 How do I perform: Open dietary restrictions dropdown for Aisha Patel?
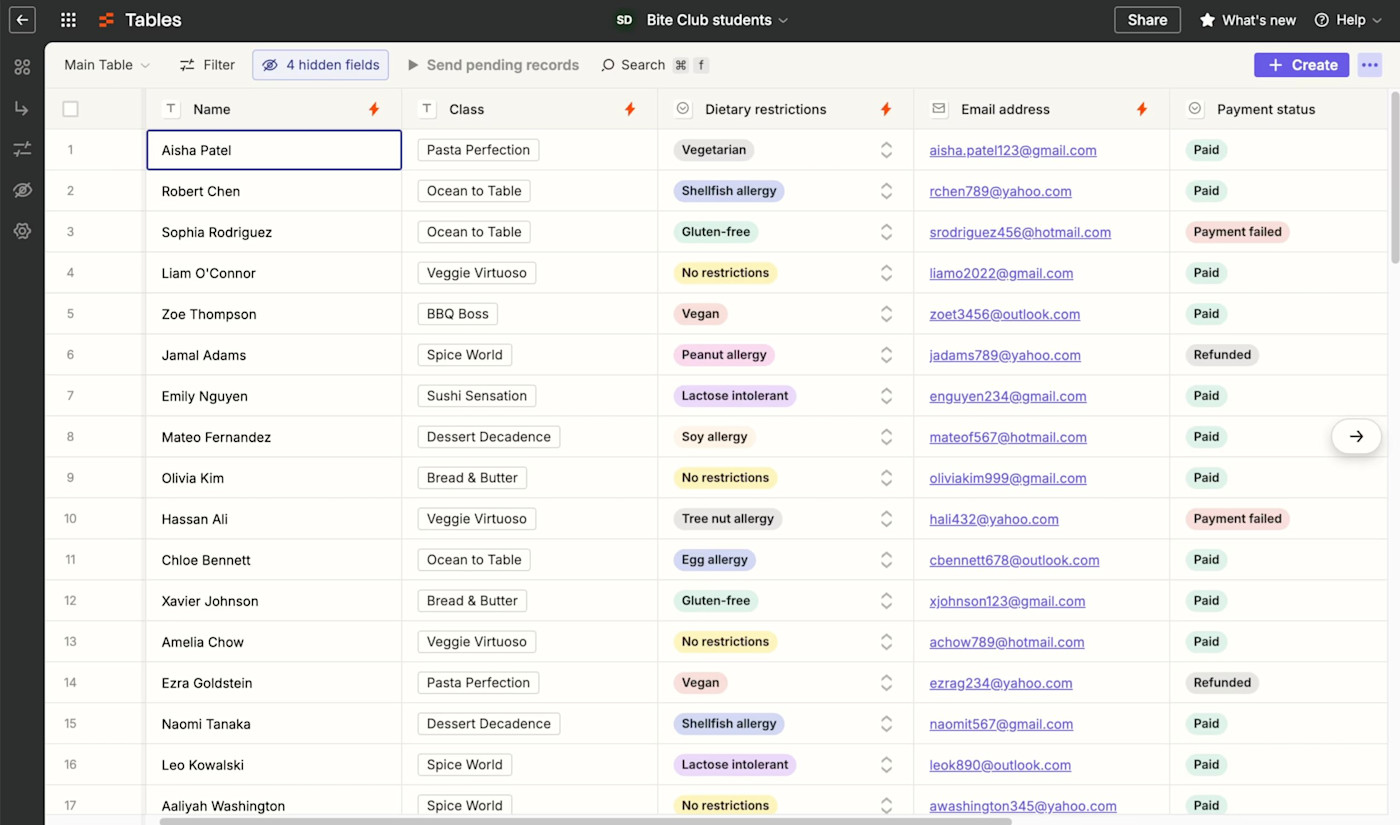[x=886, y=150]
